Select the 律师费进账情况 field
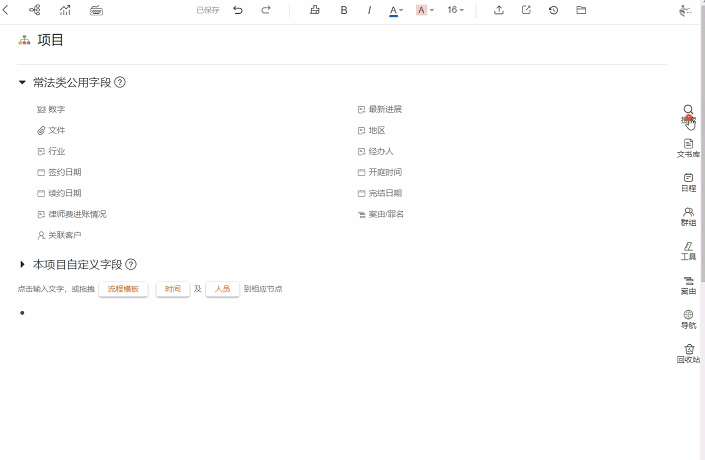This screenshot has width=705, height=460. click(x=72, y=214)
